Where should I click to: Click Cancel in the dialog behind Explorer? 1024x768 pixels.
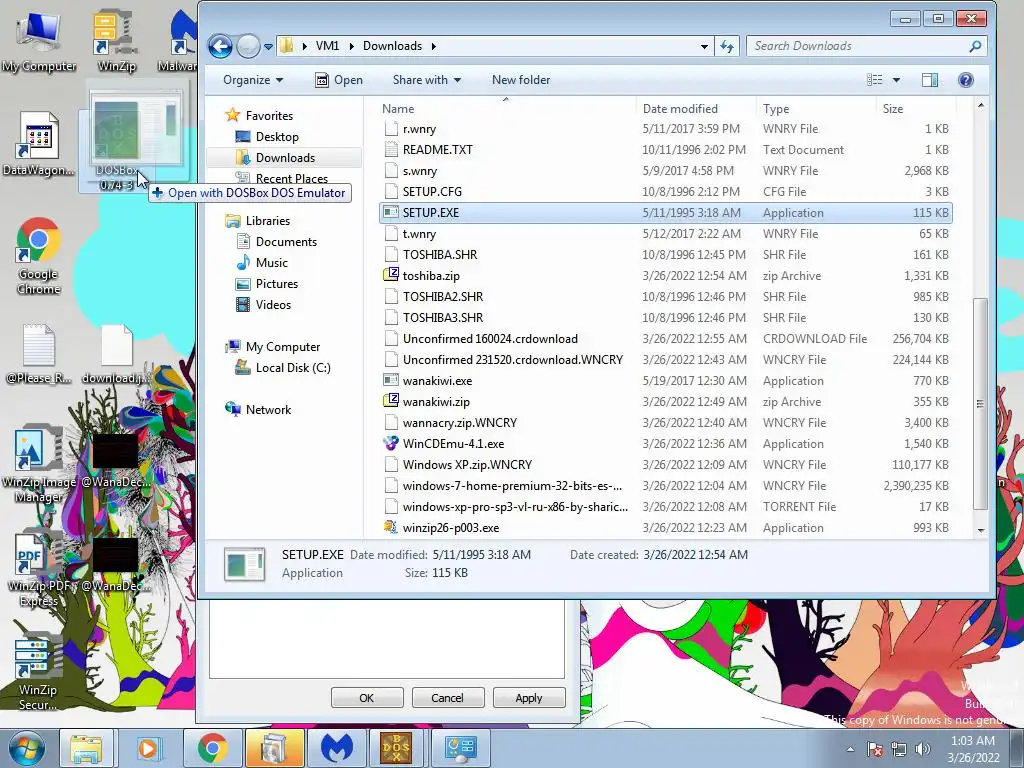point(447,697)
